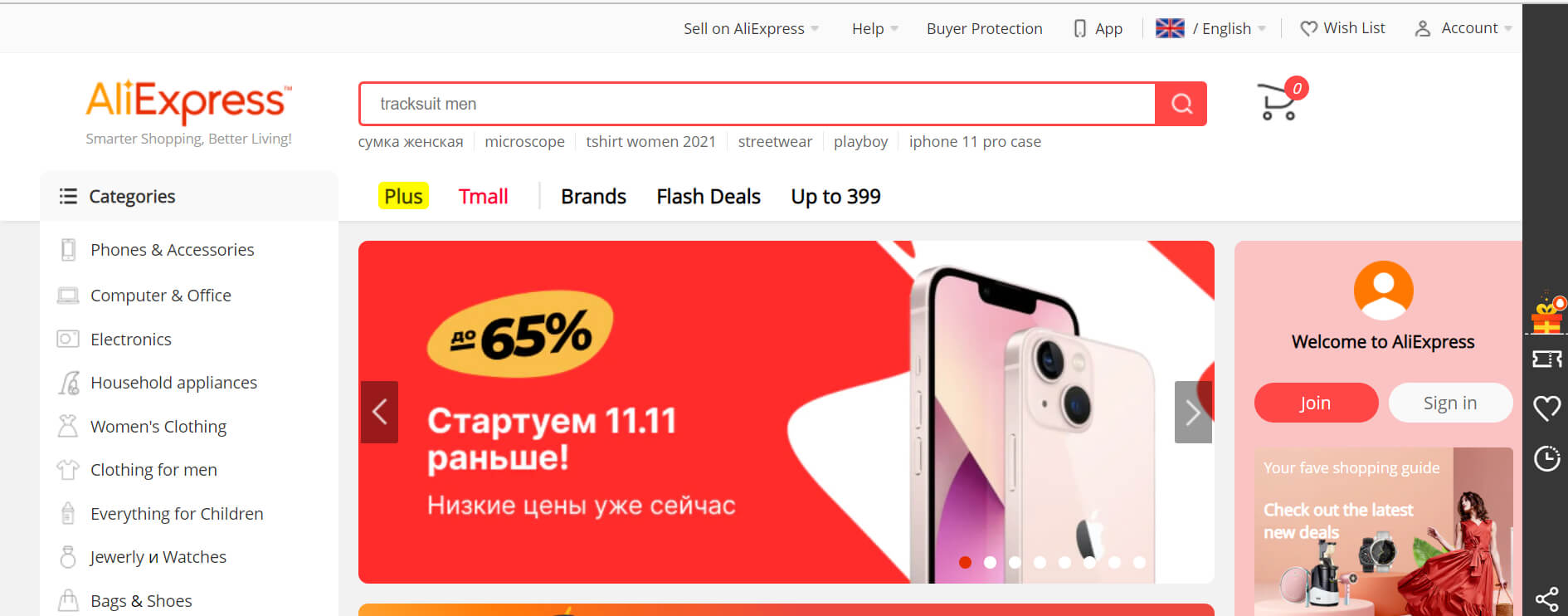
Task: Click the red Join button
Action: coord(1316,403)
